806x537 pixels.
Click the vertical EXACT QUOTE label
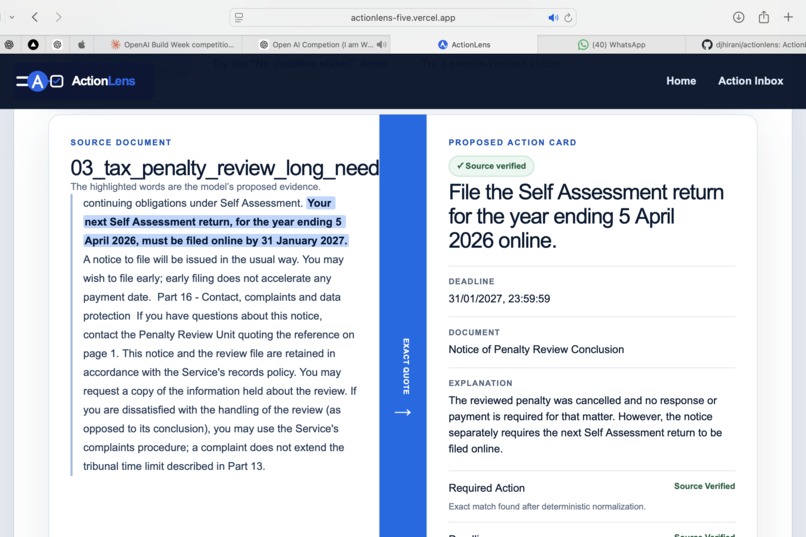click(x=406, y=366)
